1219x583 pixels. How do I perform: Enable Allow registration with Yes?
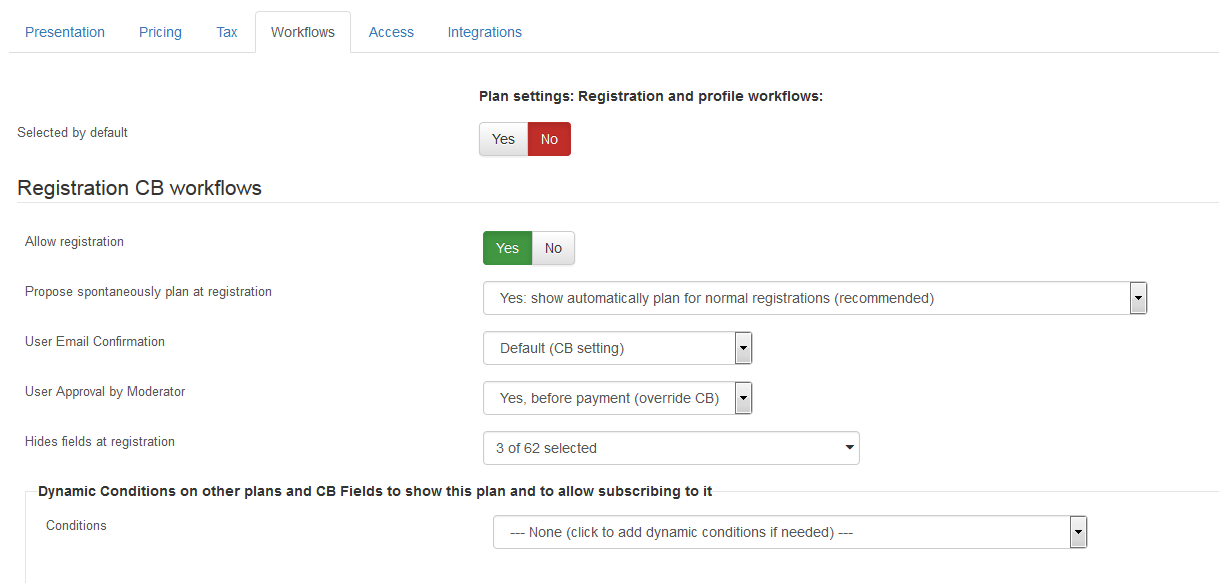[x=508, y=248]
